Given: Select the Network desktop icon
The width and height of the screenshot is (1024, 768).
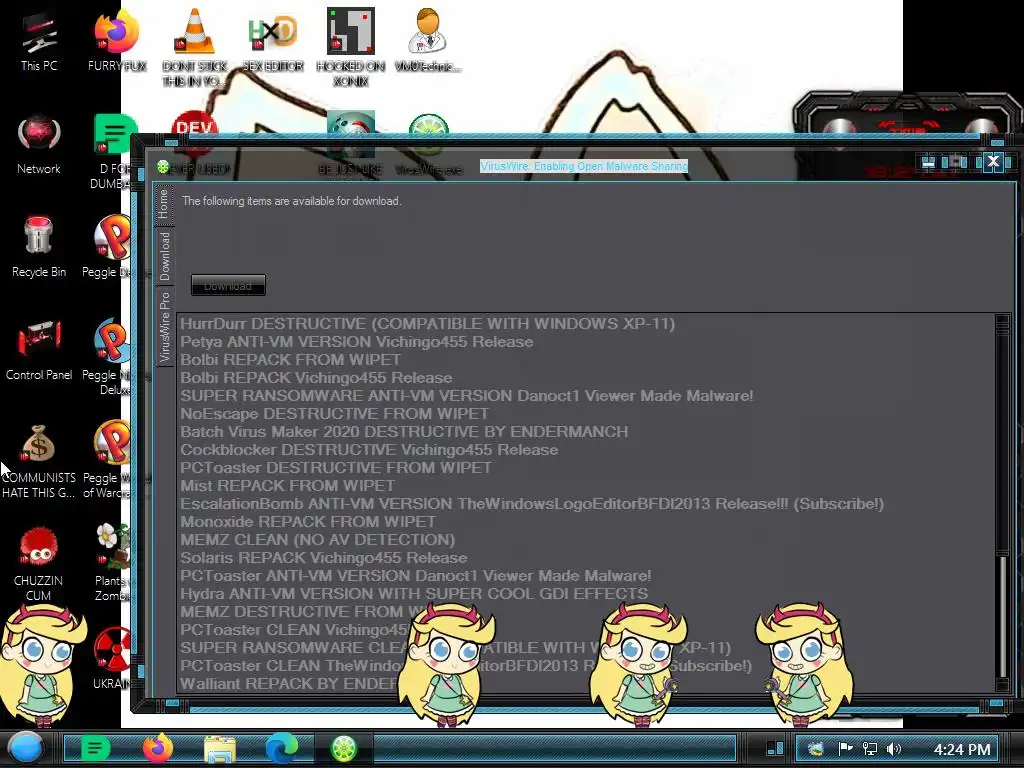Looking at the screenshot, I should coord(39,145).
